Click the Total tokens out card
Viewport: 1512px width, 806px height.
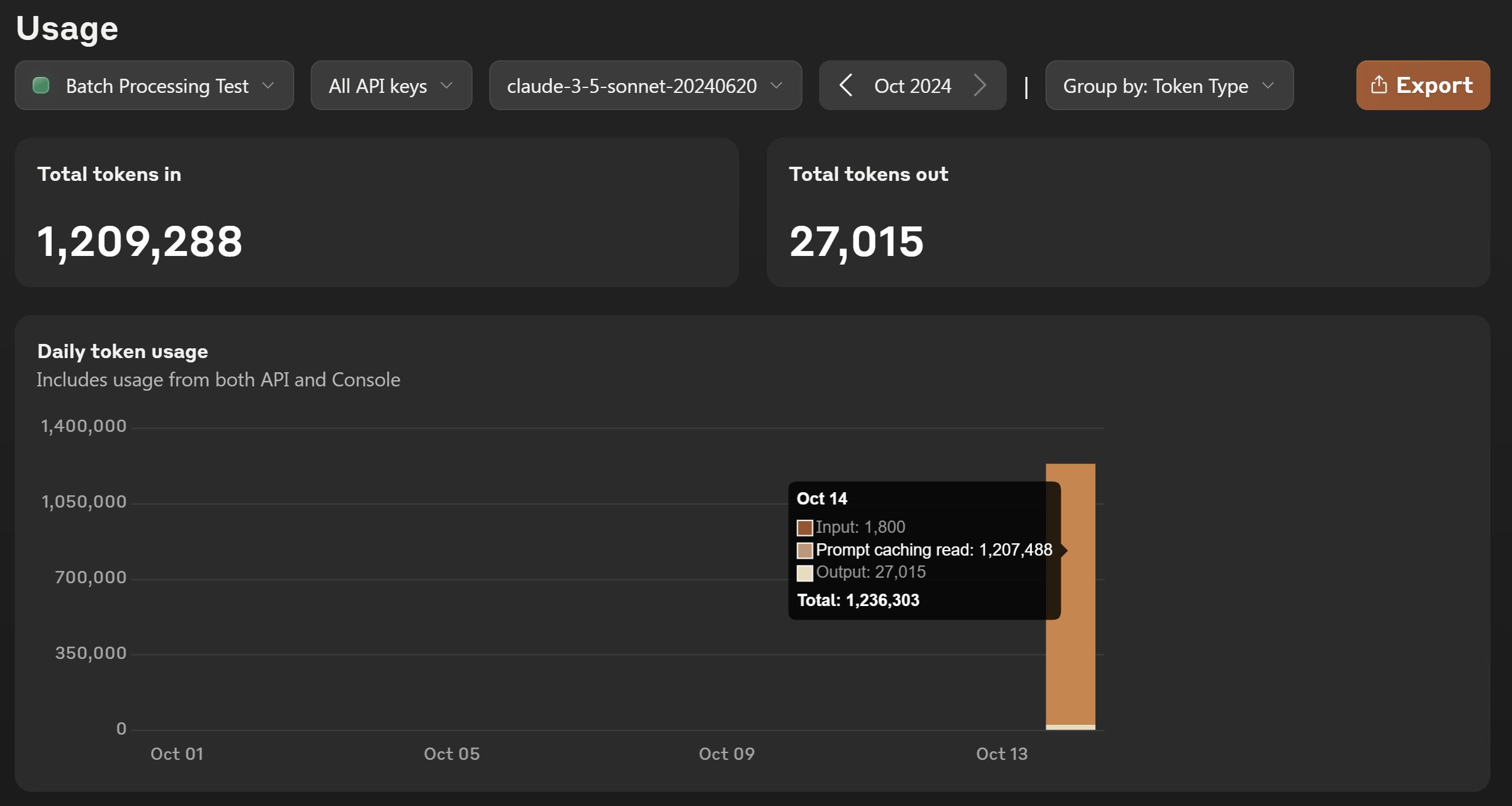(x=1127, y=212)
